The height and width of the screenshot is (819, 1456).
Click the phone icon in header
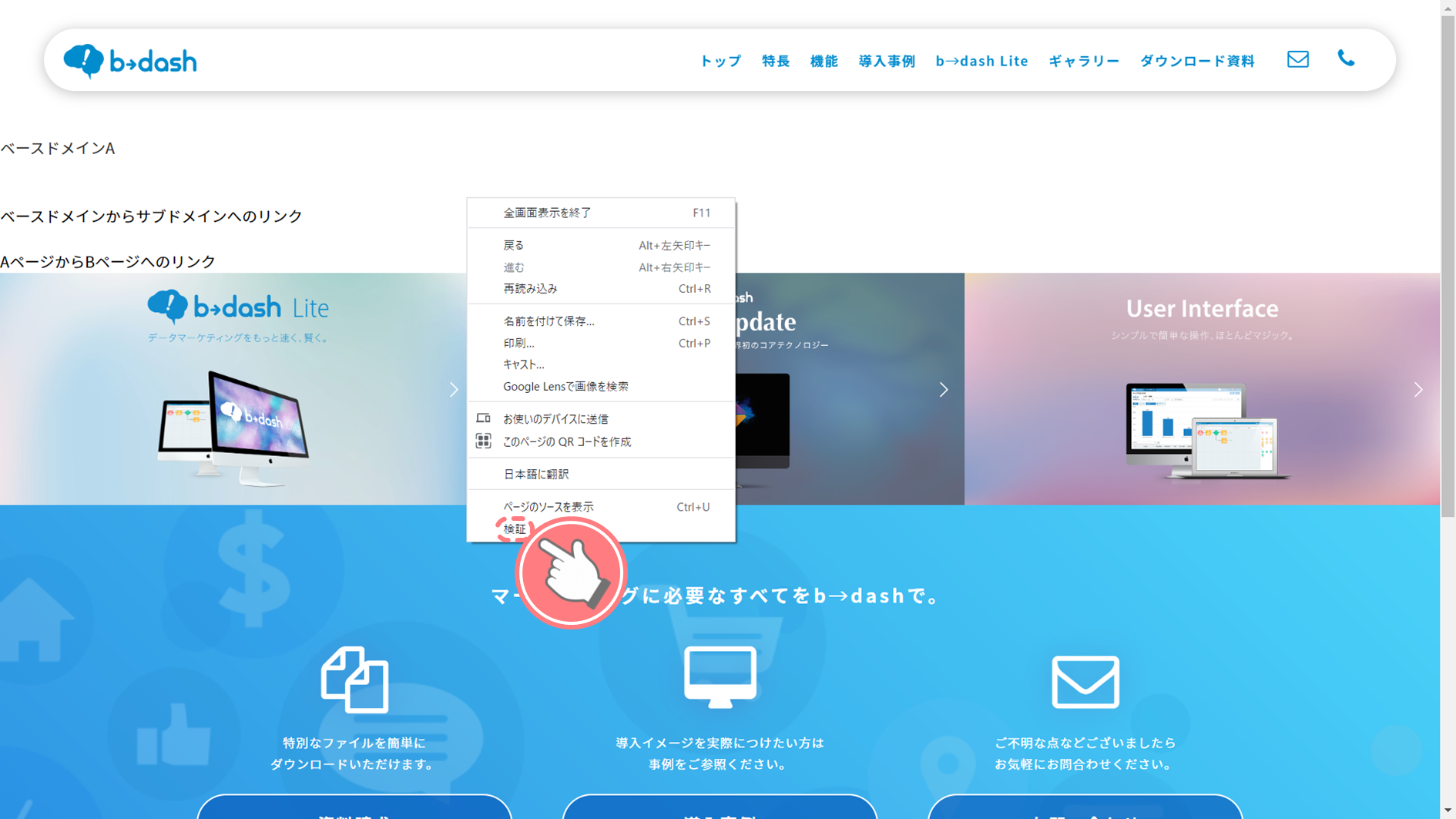(1346, 59)
